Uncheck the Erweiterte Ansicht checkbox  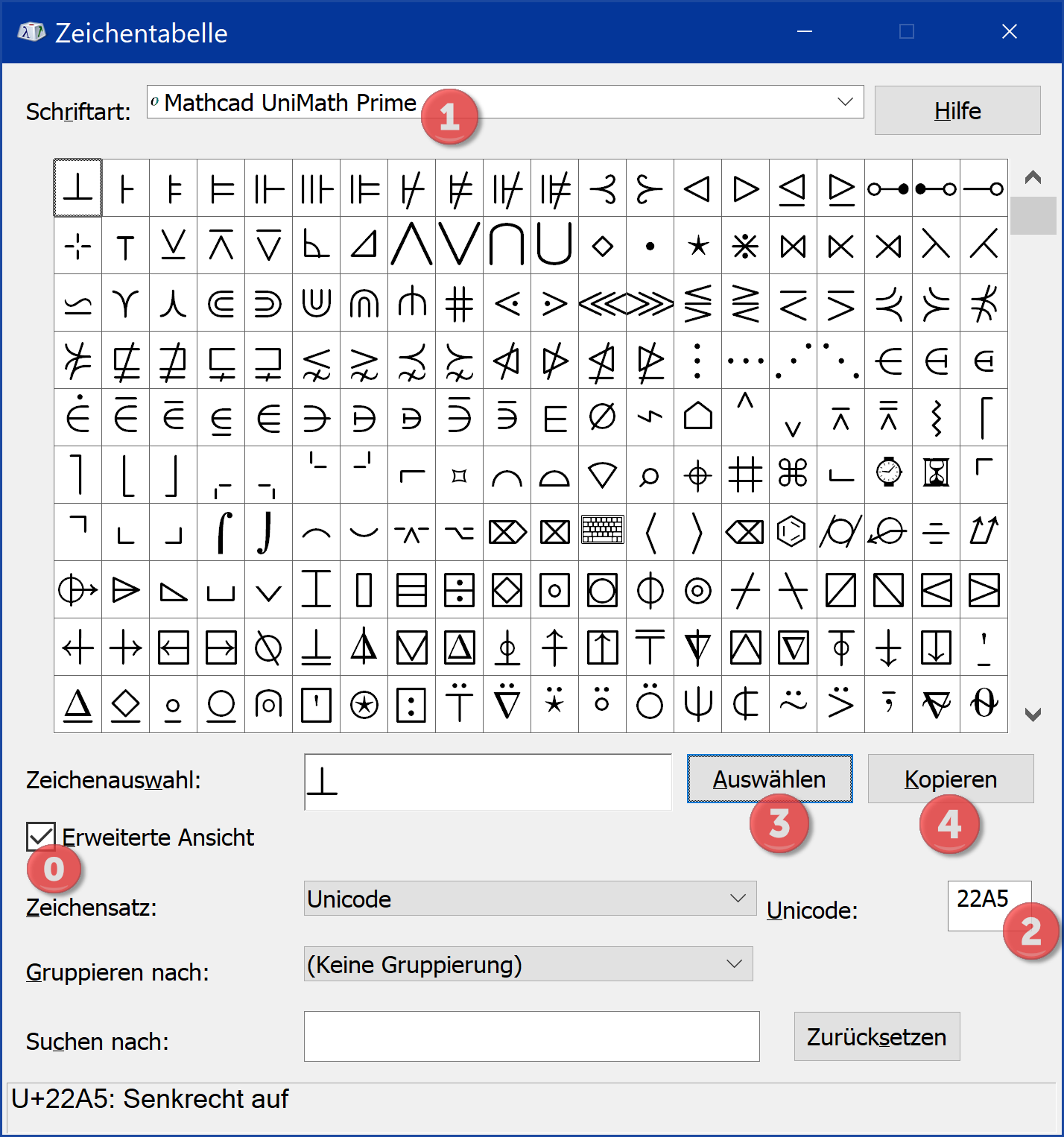pyautogui.click(x=41, y=836)
